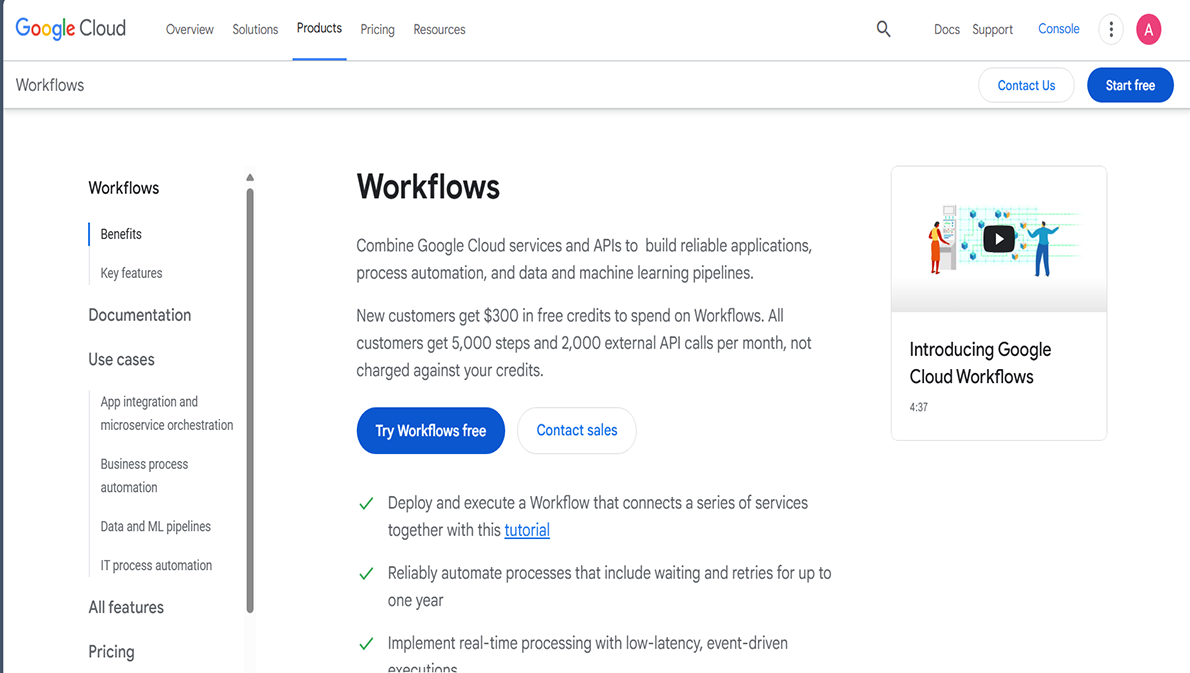Jump to the Benefits section
Screen dimensions: 1190x673
(x=121, y=234)
